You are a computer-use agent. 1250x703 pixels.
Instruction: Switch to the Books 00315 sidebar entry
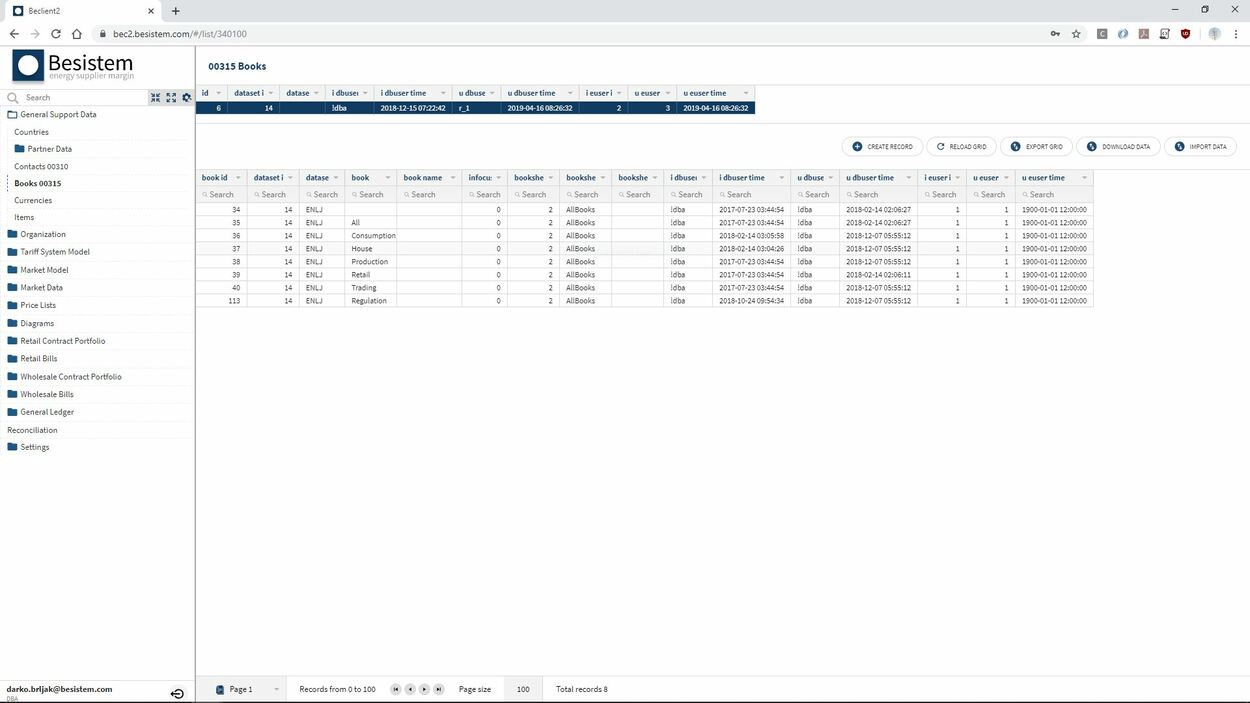[x=39, y=183]
